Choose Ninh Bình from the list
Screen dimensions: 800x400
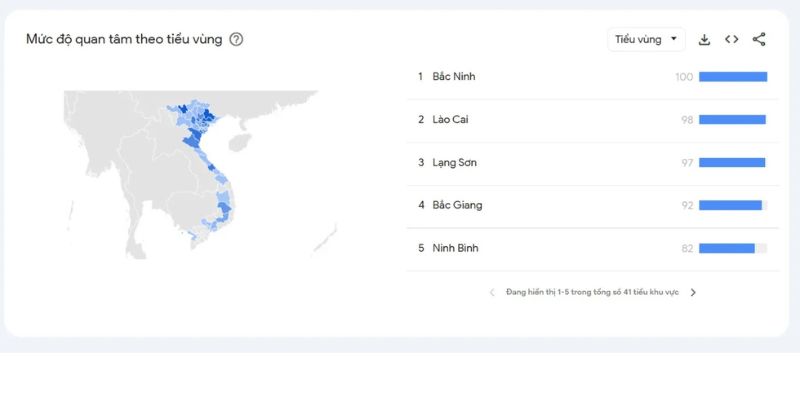click(x=592, y=248)
